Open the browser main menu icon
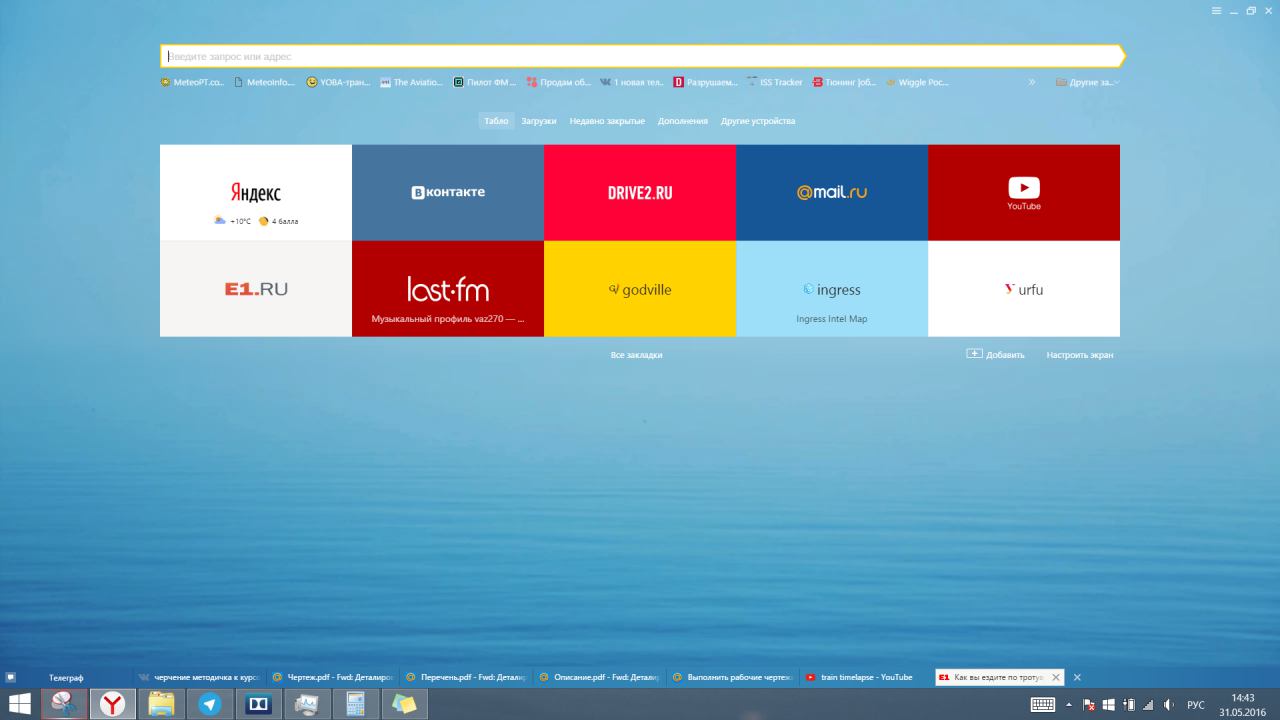Viewport: 1280px width, 720px height. point(1217,10)
